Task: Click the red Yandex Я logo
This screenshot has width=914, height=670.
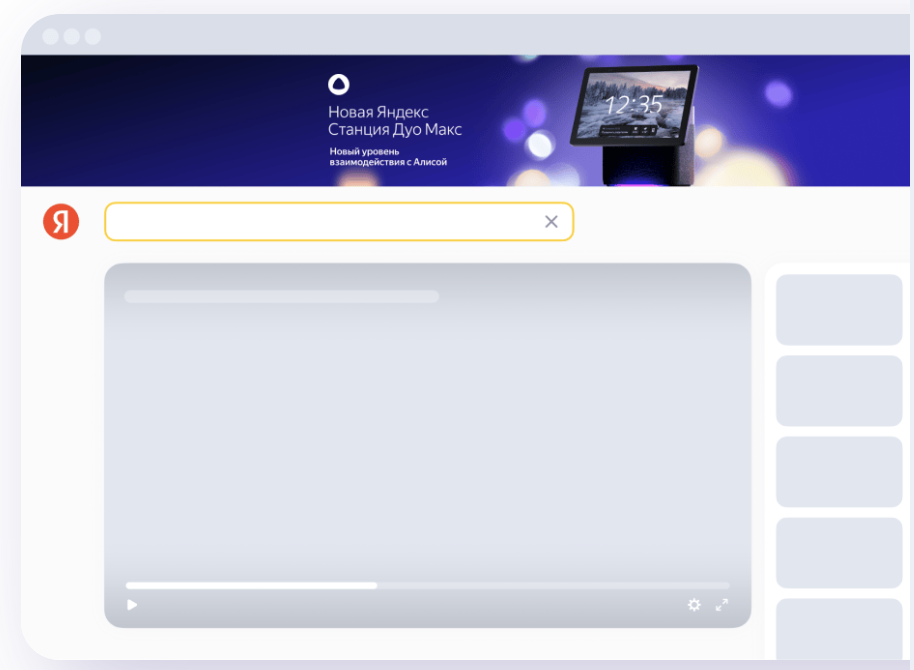Action: tap(61, 222)
